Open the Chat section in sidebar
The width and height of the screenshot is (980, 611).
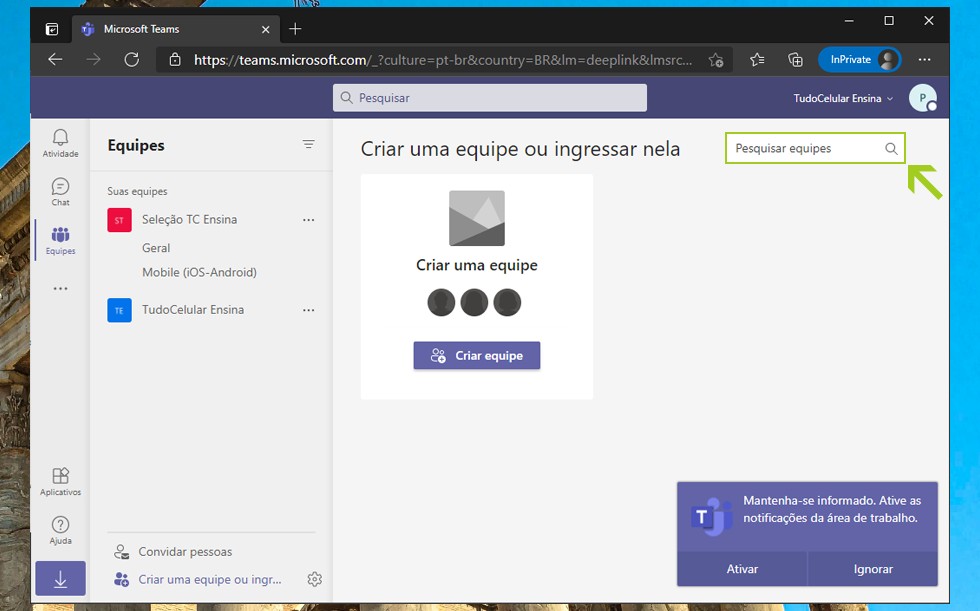pos(60,191)
